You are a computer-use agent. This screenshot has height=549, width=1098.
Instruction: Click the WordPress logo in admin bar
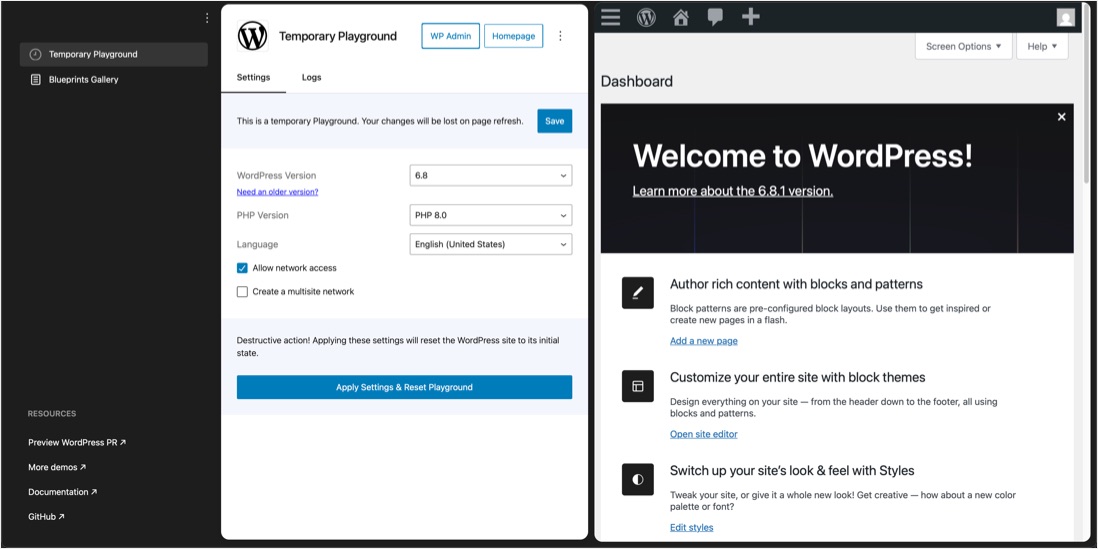click(646, 17)
